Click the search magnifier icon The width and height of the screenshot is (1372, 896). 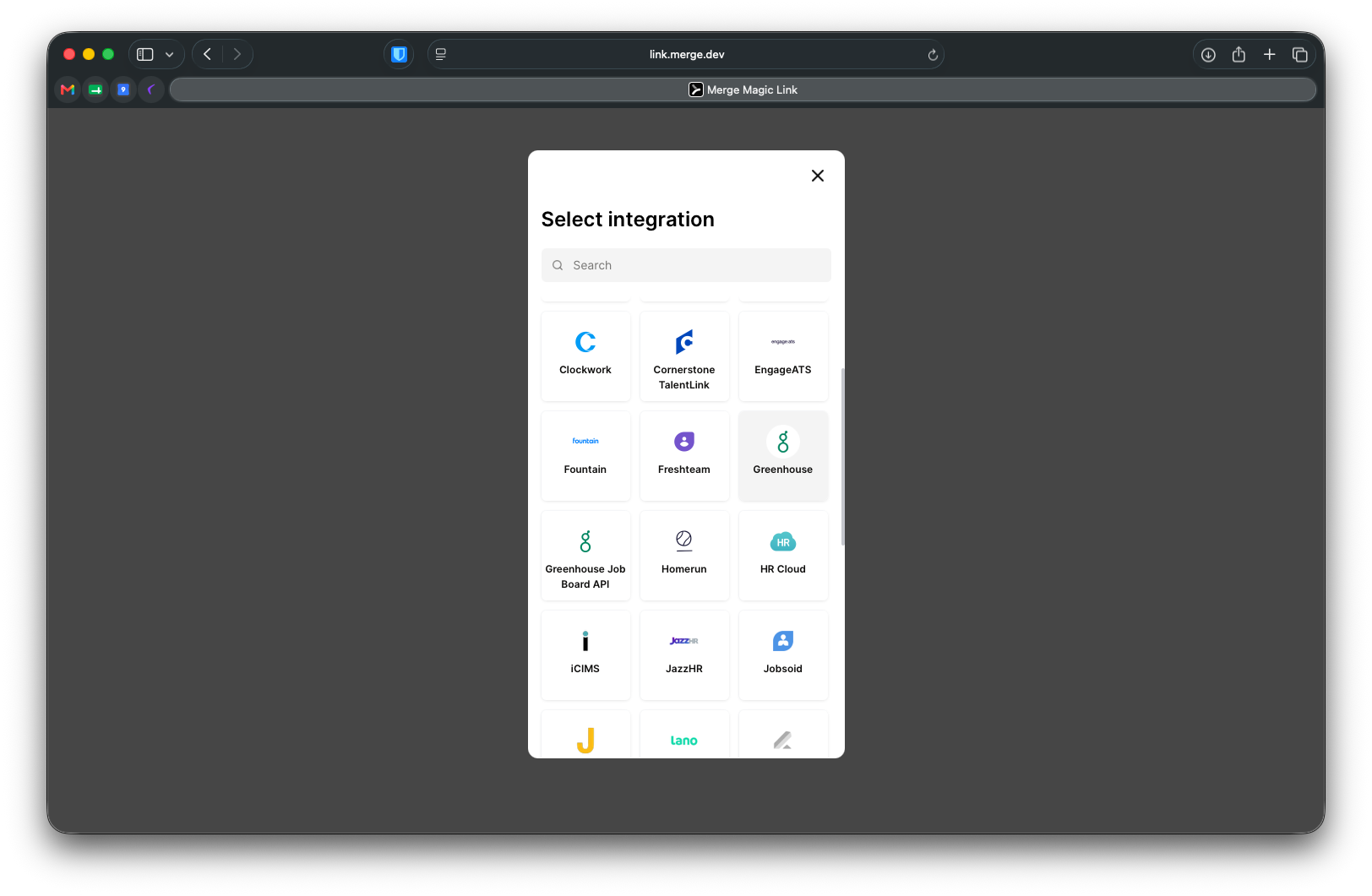pyautogui.click(x=558, y=265)
